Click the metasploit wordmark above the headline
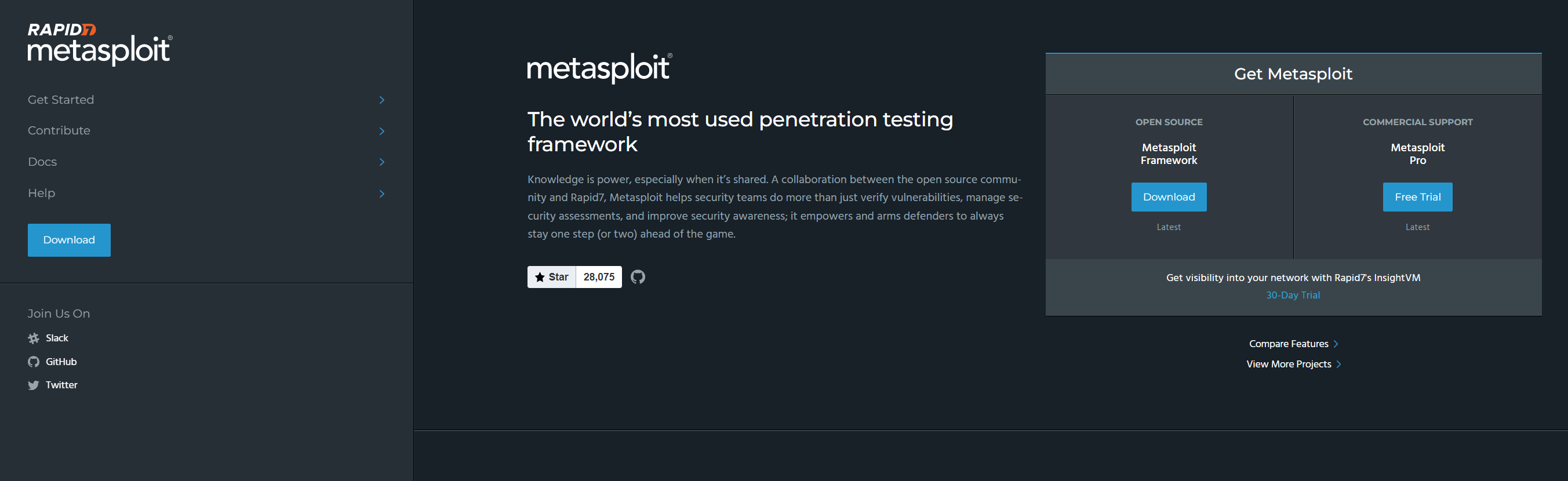This screenshot has width=1568, height=481. (x=599, y=68)
